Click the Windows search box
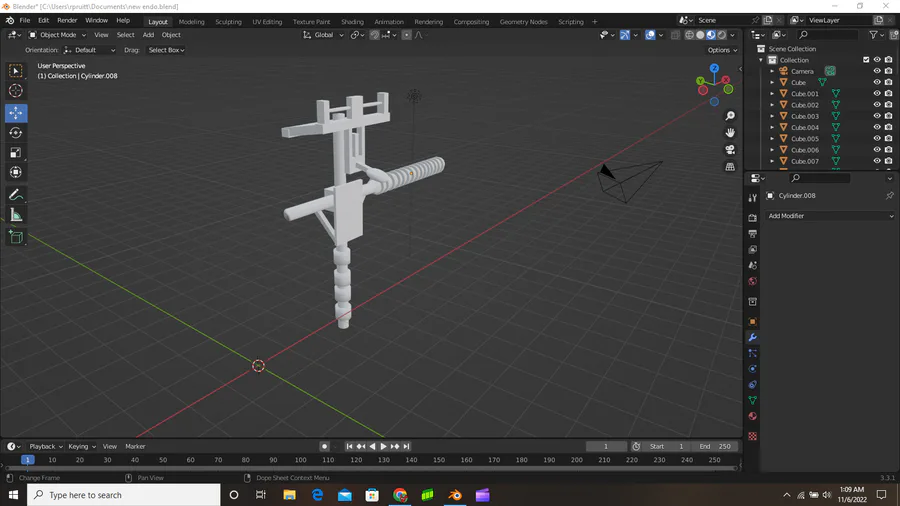 tap(123, 495)
